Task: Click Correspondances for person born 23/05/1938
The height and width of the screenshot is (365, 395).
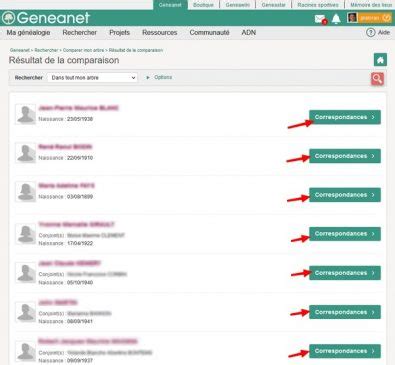Action: click(x=345, y=117)
